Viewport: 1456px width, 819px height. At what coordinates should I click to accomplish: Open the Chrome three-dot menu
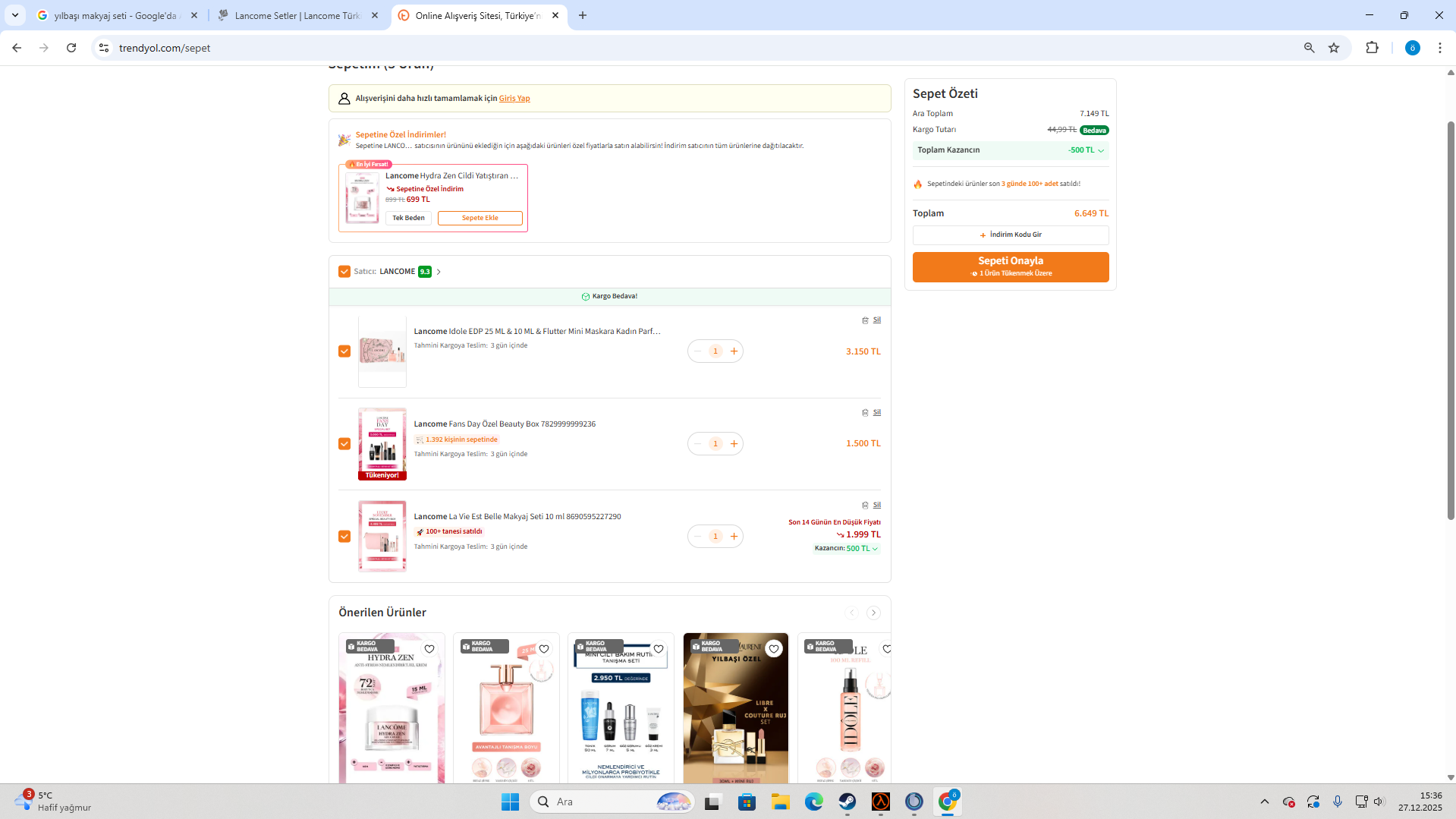coord(1440,48)
